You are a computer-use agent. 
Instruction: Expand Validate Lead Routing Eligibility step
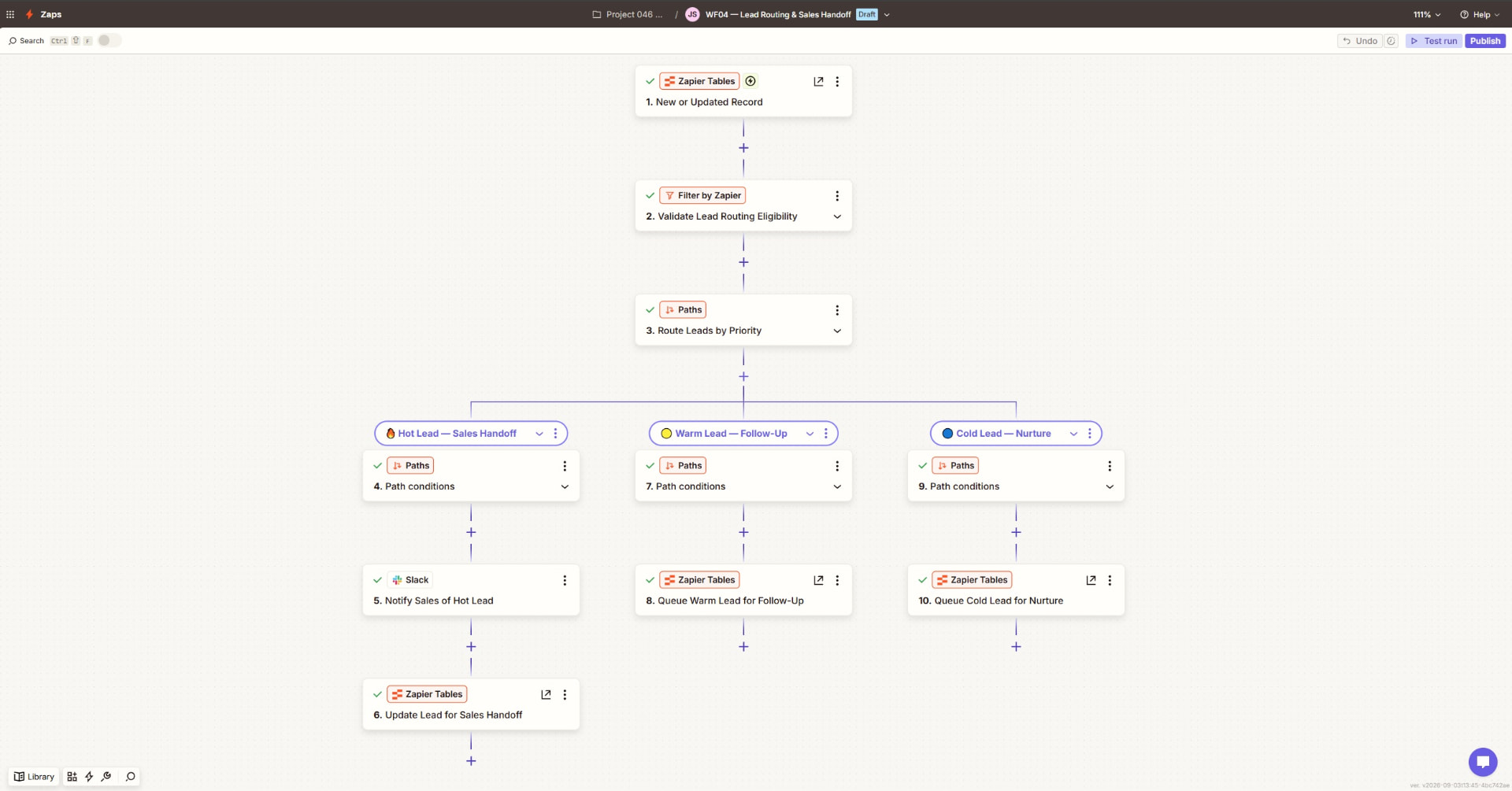pyautogui.click(x=837, y=216)
